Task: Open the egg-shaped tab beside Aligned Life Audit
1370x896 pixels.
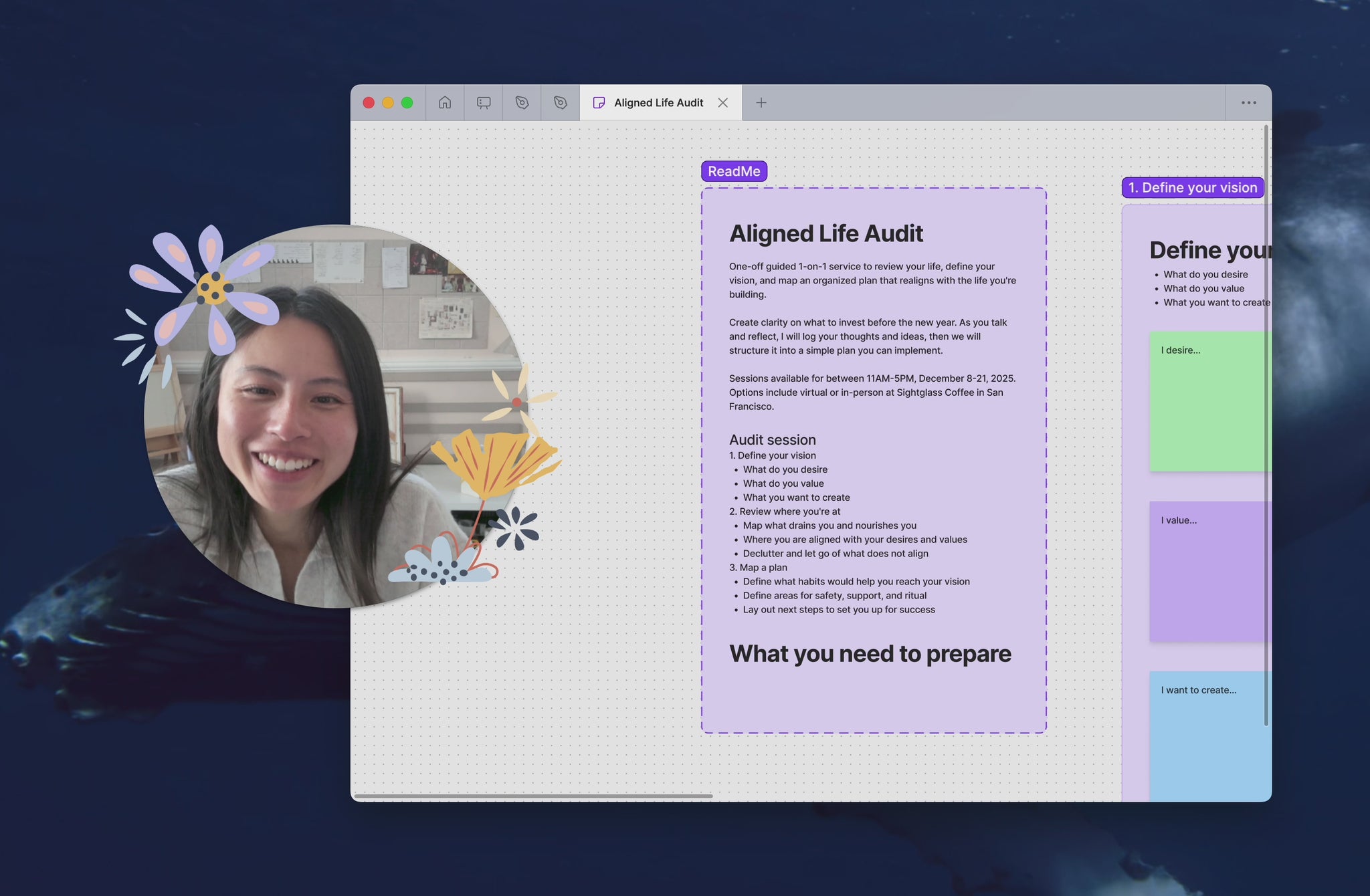Action: 561,102
